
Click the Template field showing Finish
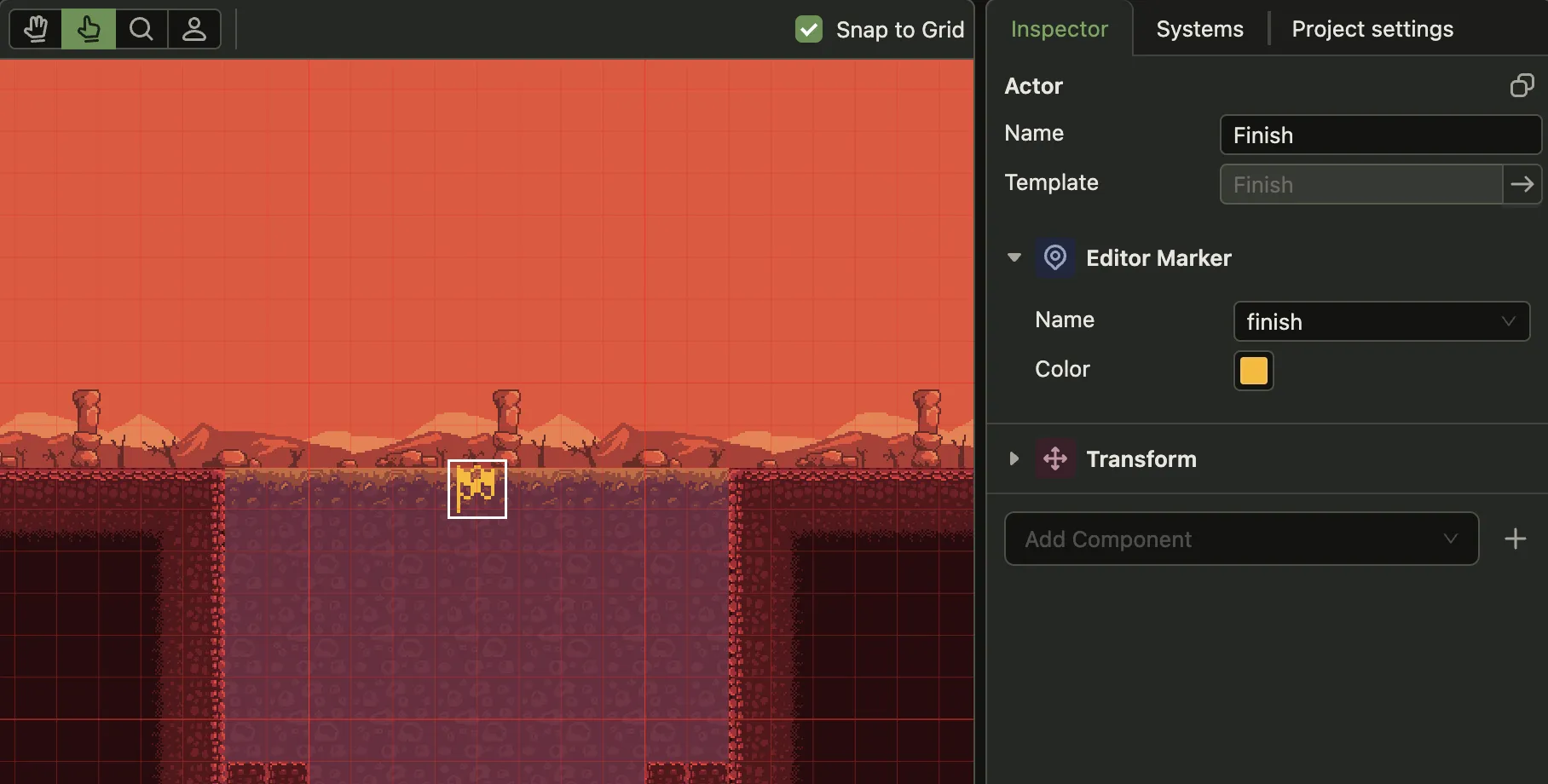click(x=1360, y=184)
